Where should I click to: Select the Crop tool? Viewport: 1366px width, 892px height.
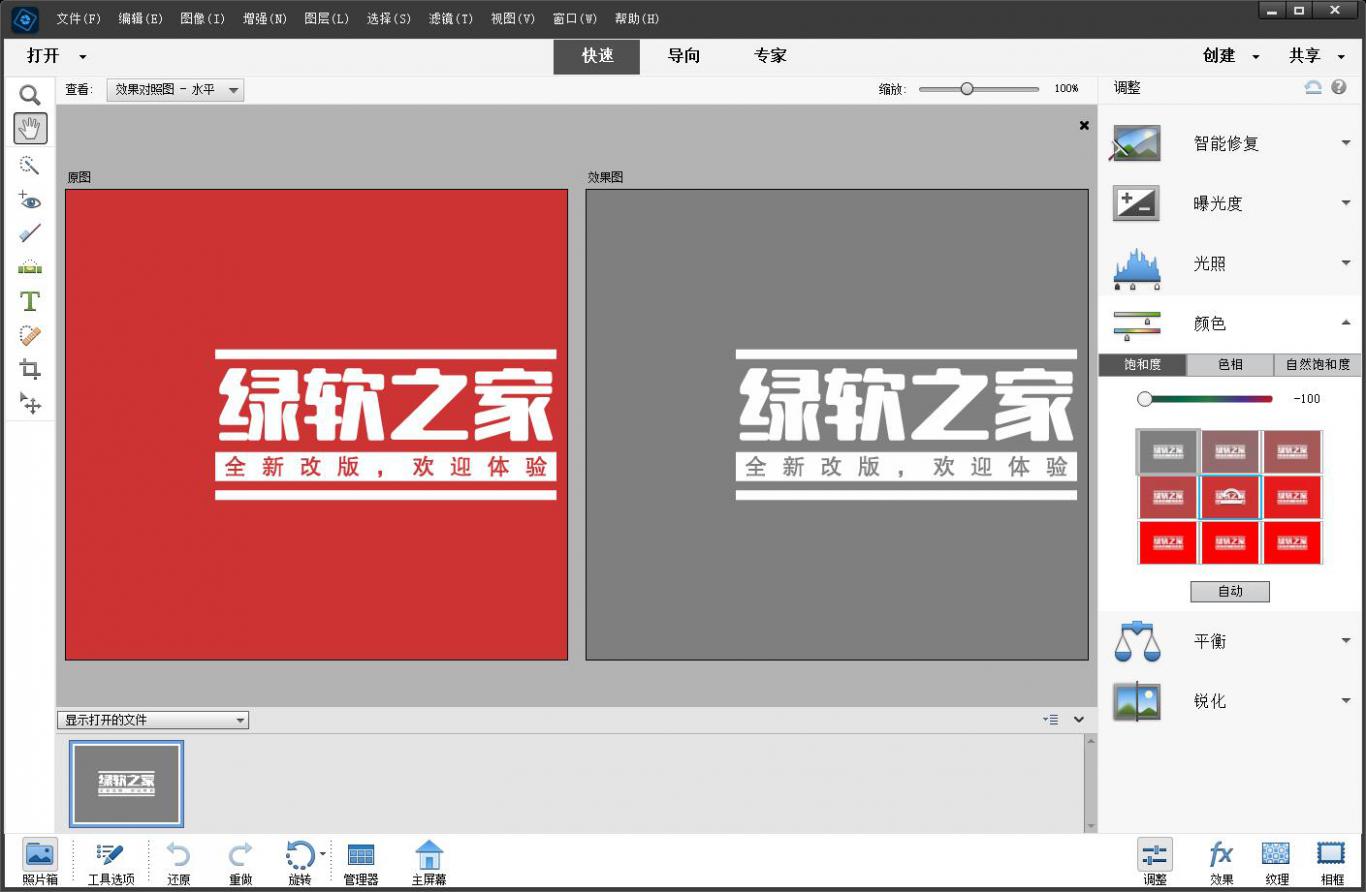pos(30,369)
